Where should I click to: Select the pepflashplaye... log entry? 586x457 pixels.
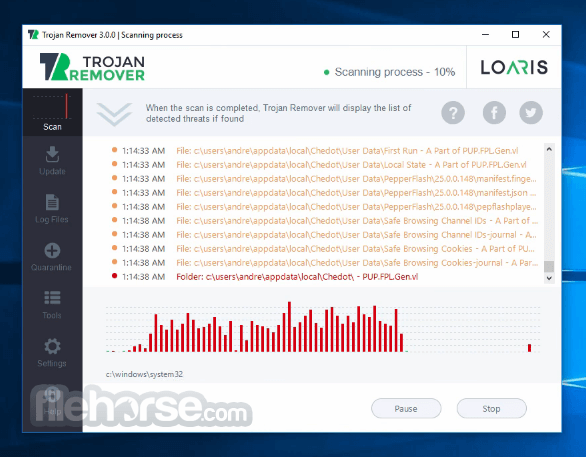(324, 207)
